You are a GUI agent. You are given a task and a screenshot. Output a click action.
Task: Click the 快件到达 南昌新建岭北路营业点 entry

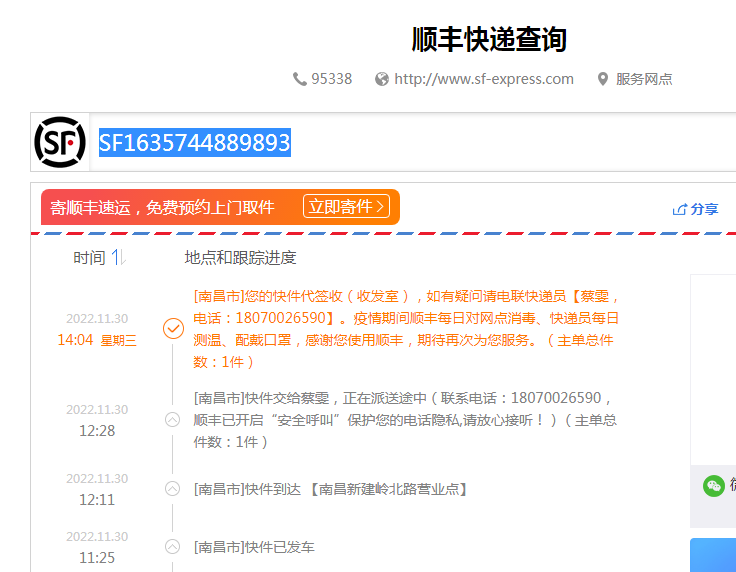(x=331, y=489)
